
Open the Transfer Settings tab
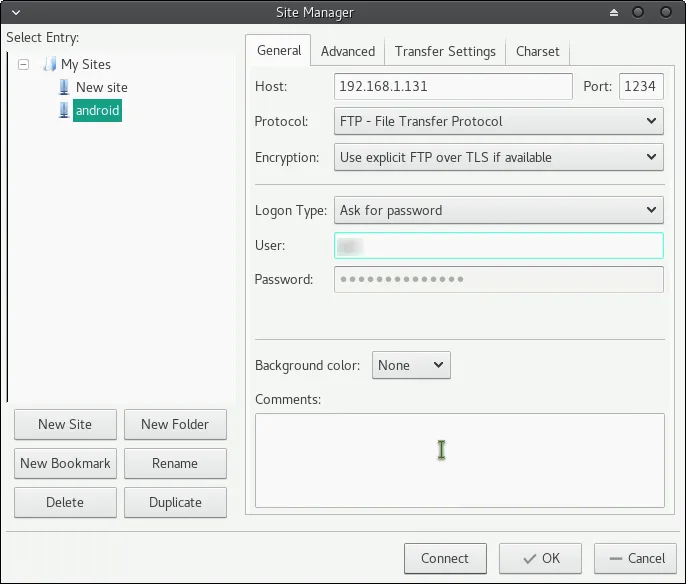pos(445,51)
